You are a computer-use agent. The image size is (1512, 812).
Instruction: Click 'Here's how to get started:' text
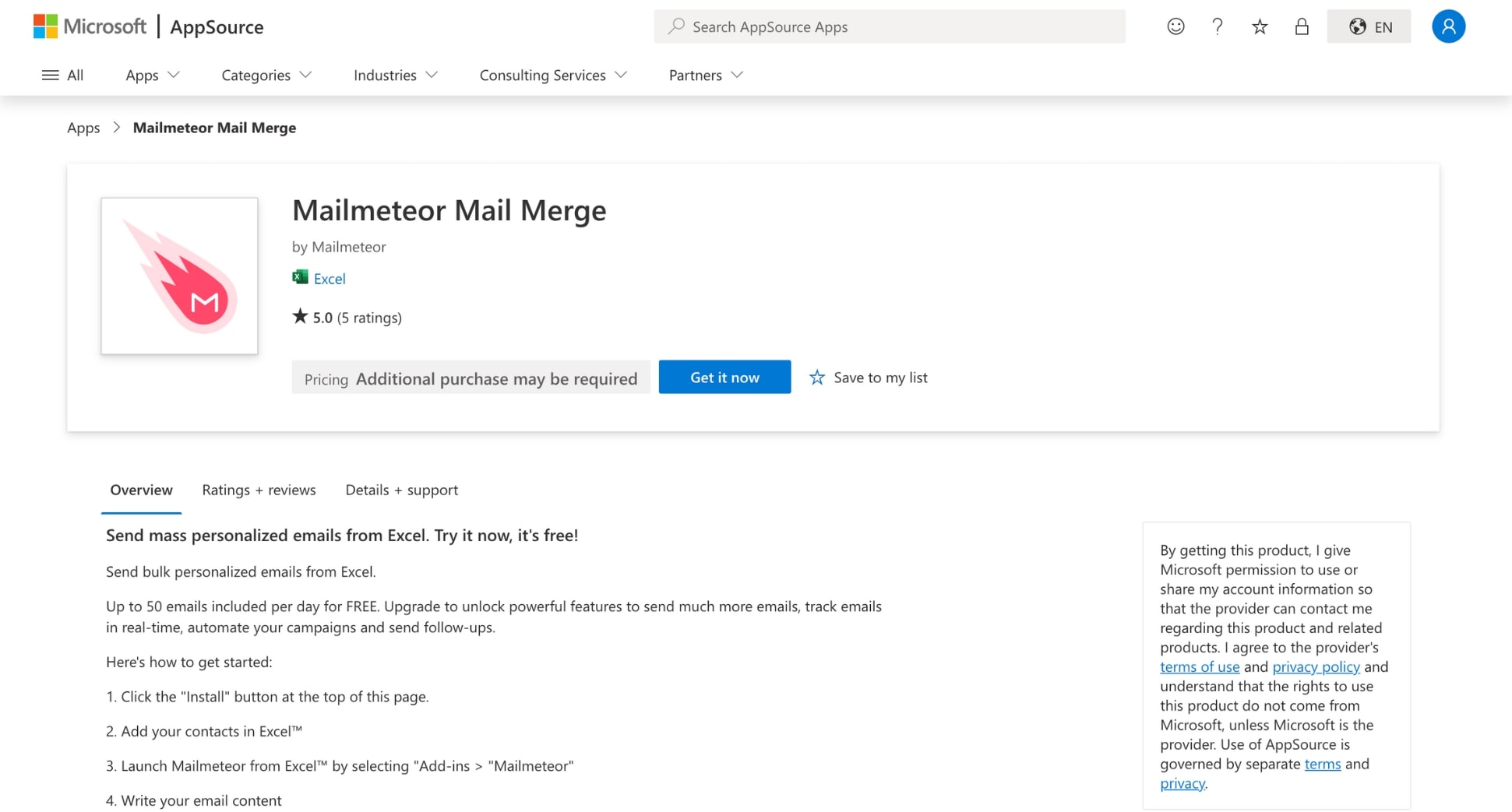point(189,662)
